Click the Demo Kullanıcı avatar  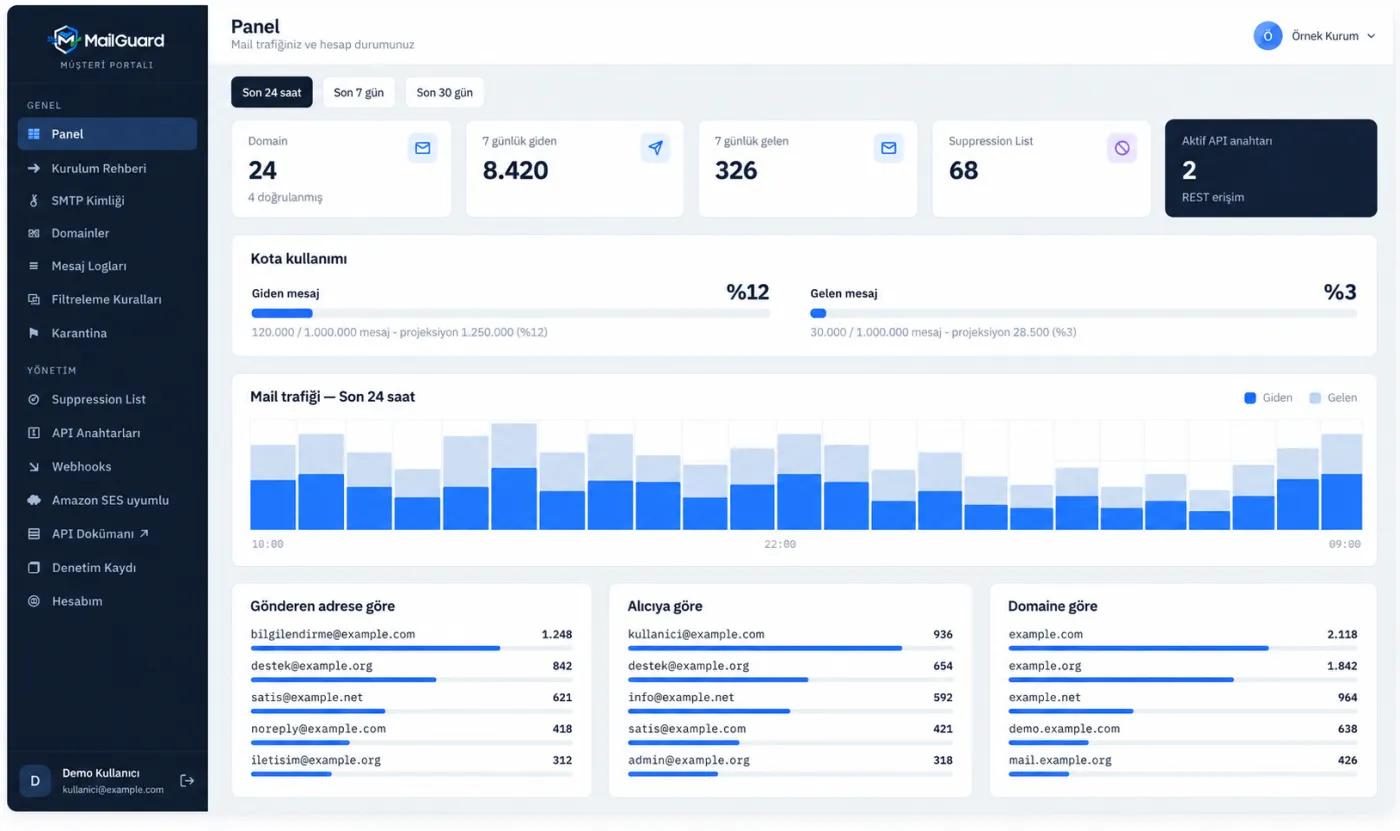(35, 781)
